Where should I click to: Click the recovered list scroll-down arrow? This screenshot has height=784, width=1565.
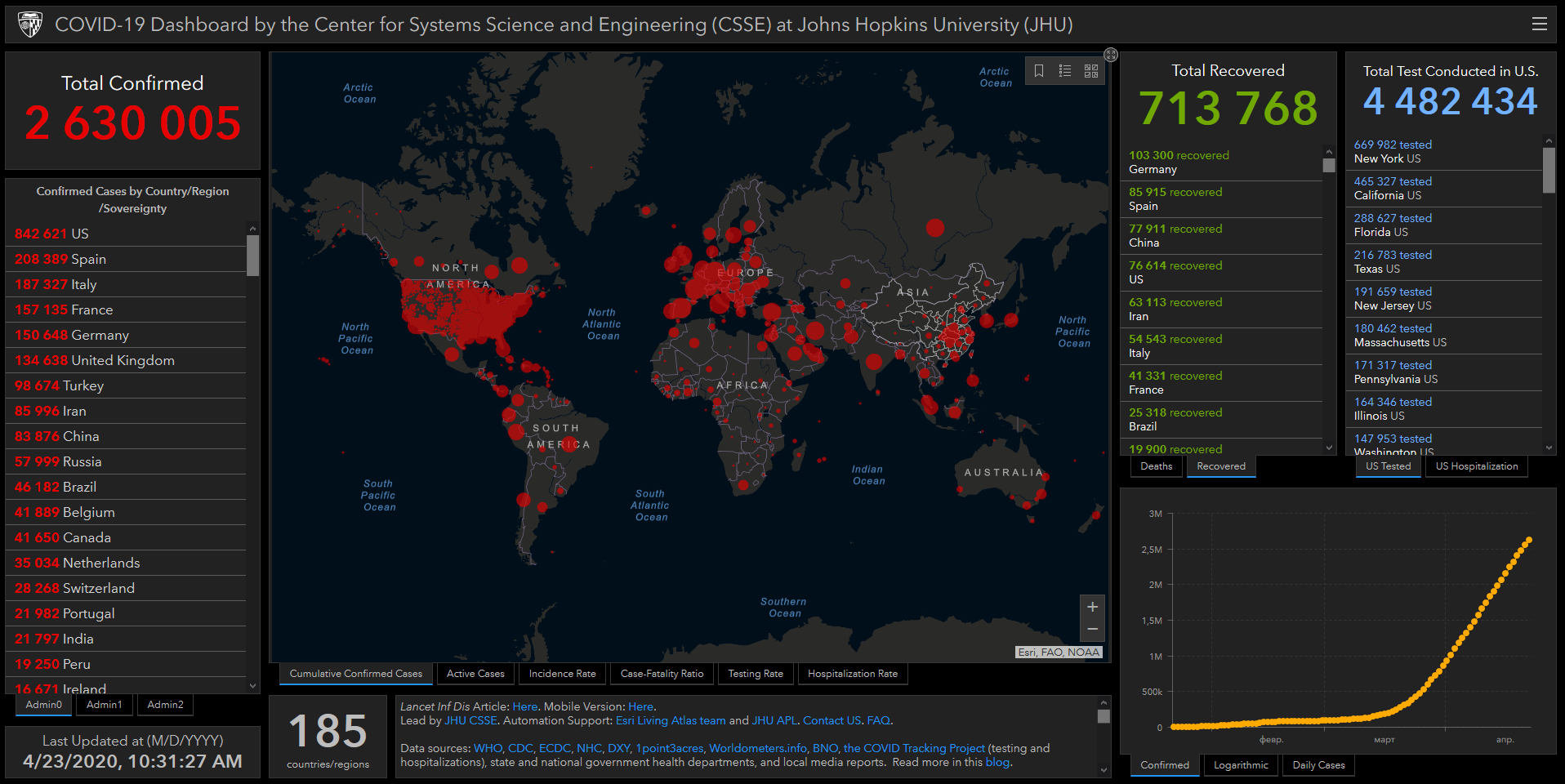click(x=1329, y=448)
